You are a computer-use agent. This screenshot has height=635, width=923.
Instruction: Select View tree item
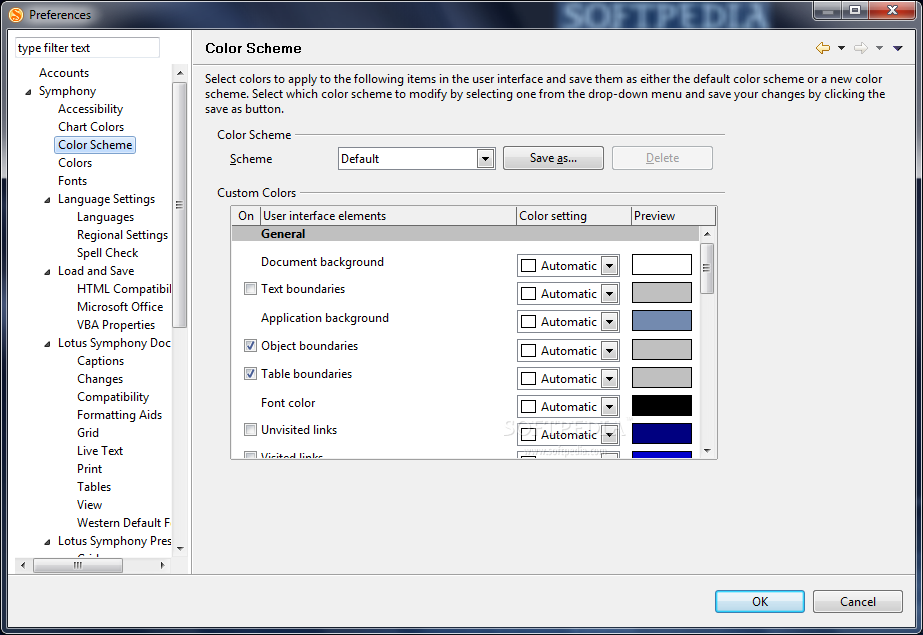tap(89, 505)
